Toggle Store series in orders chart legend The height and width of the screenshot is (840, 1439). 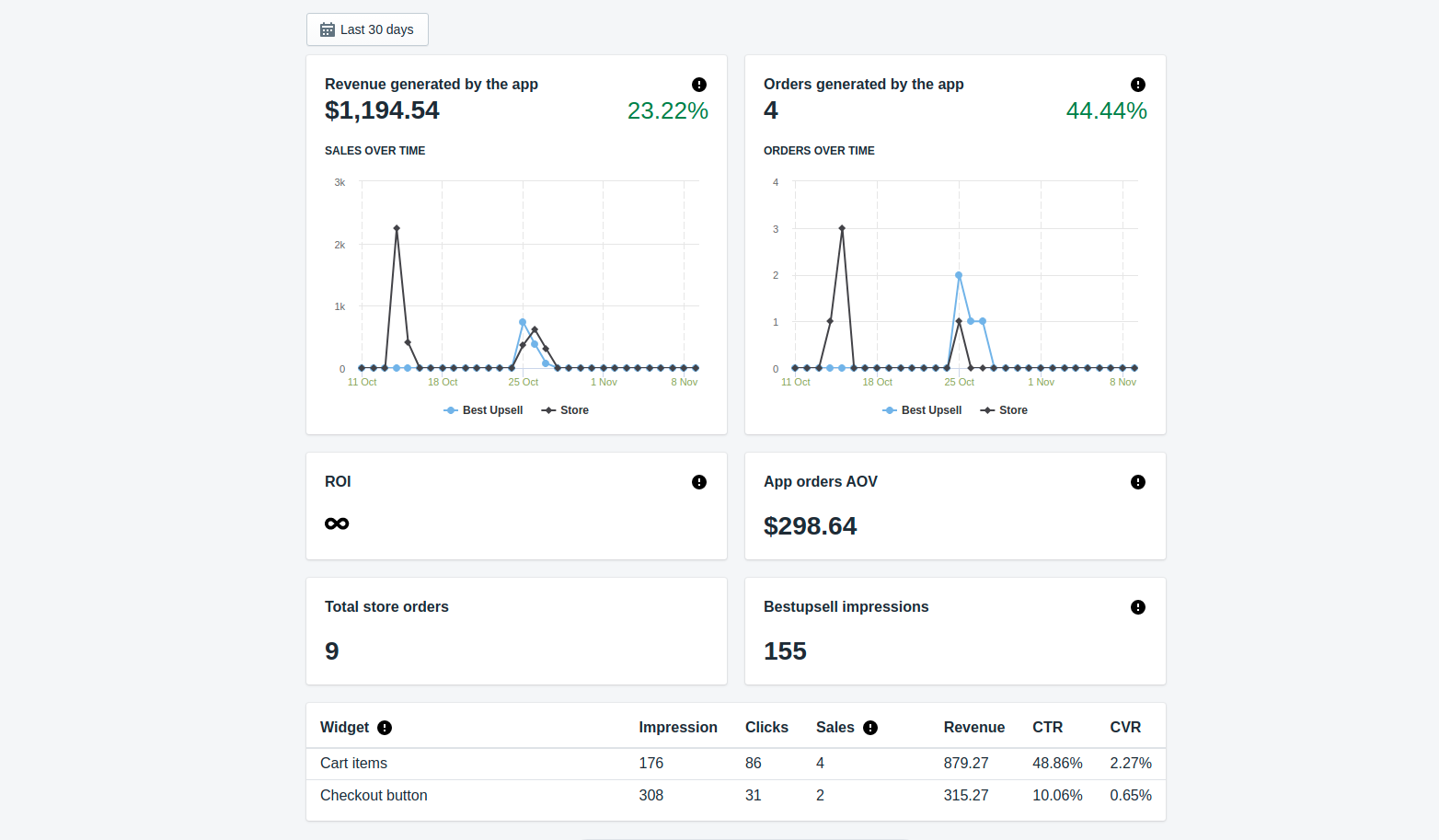[1004, 410]
